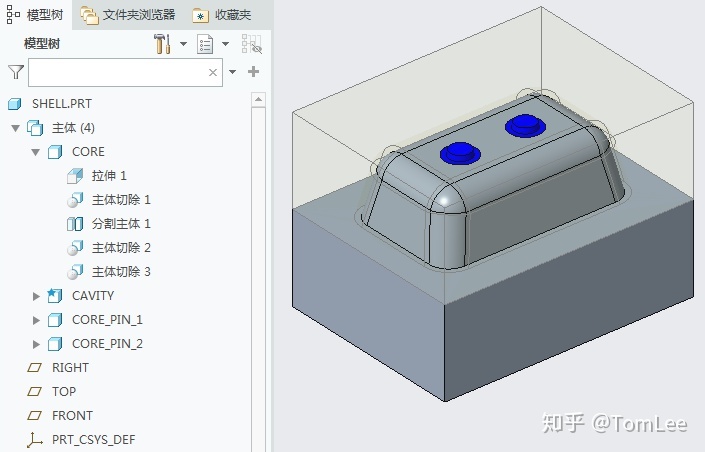Open the model tree settings tools icon

tap(163, 44)
